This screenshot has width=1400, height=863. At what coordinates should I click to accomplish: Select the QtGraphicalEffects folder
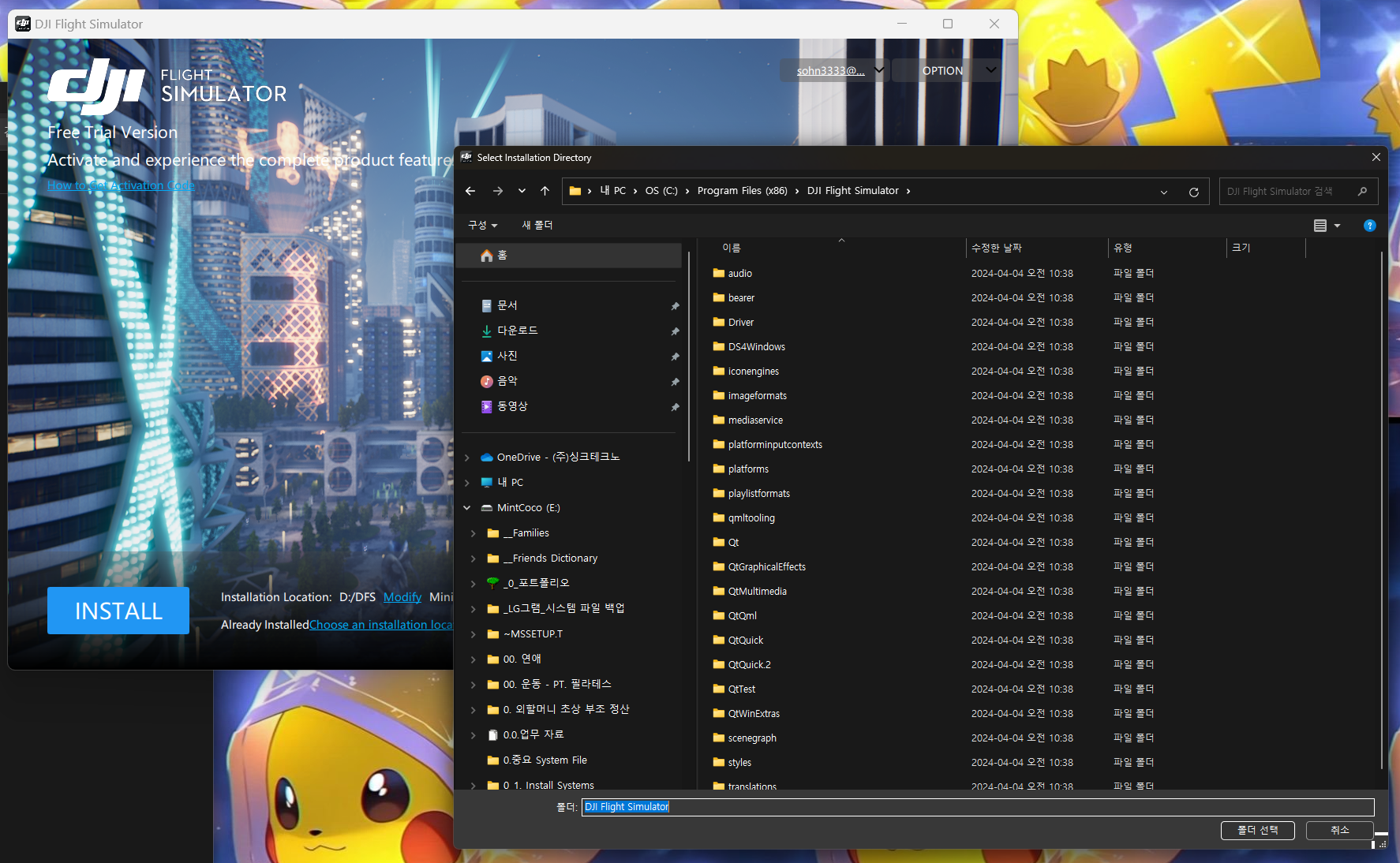766,566
